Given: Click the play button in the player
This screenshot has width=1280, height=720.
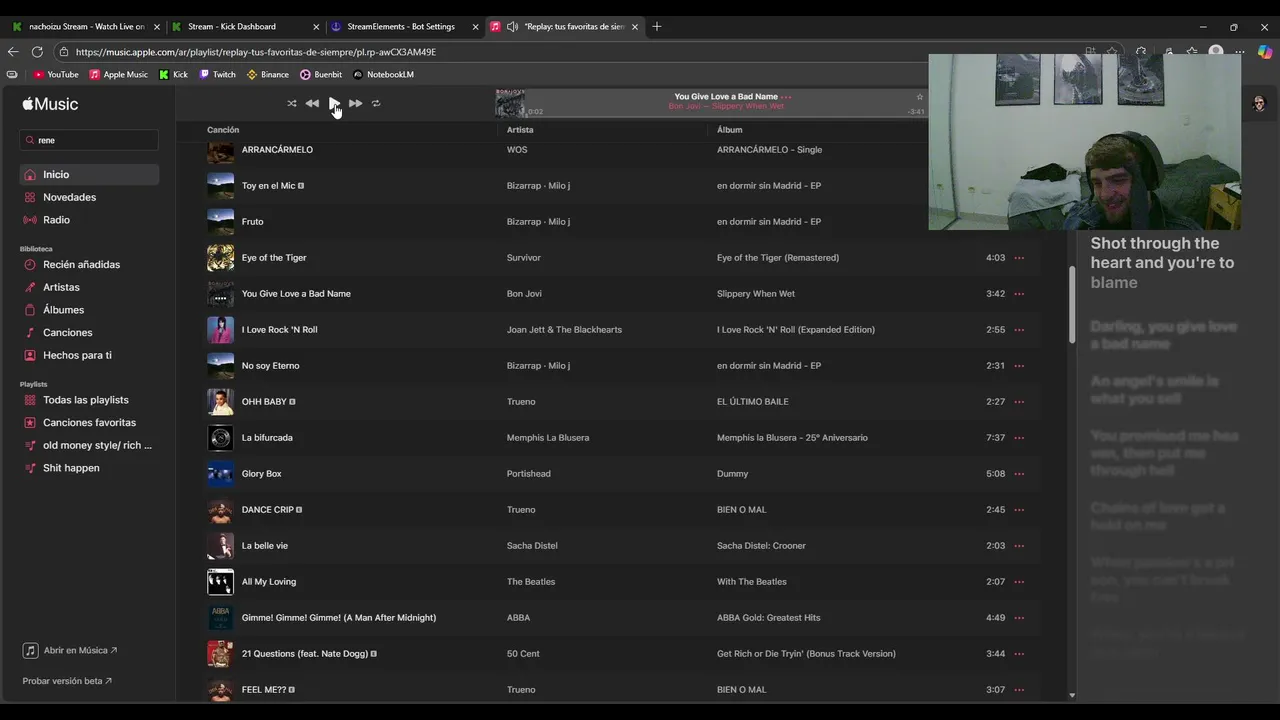Looking at the screenshot, I should (334, 103).
